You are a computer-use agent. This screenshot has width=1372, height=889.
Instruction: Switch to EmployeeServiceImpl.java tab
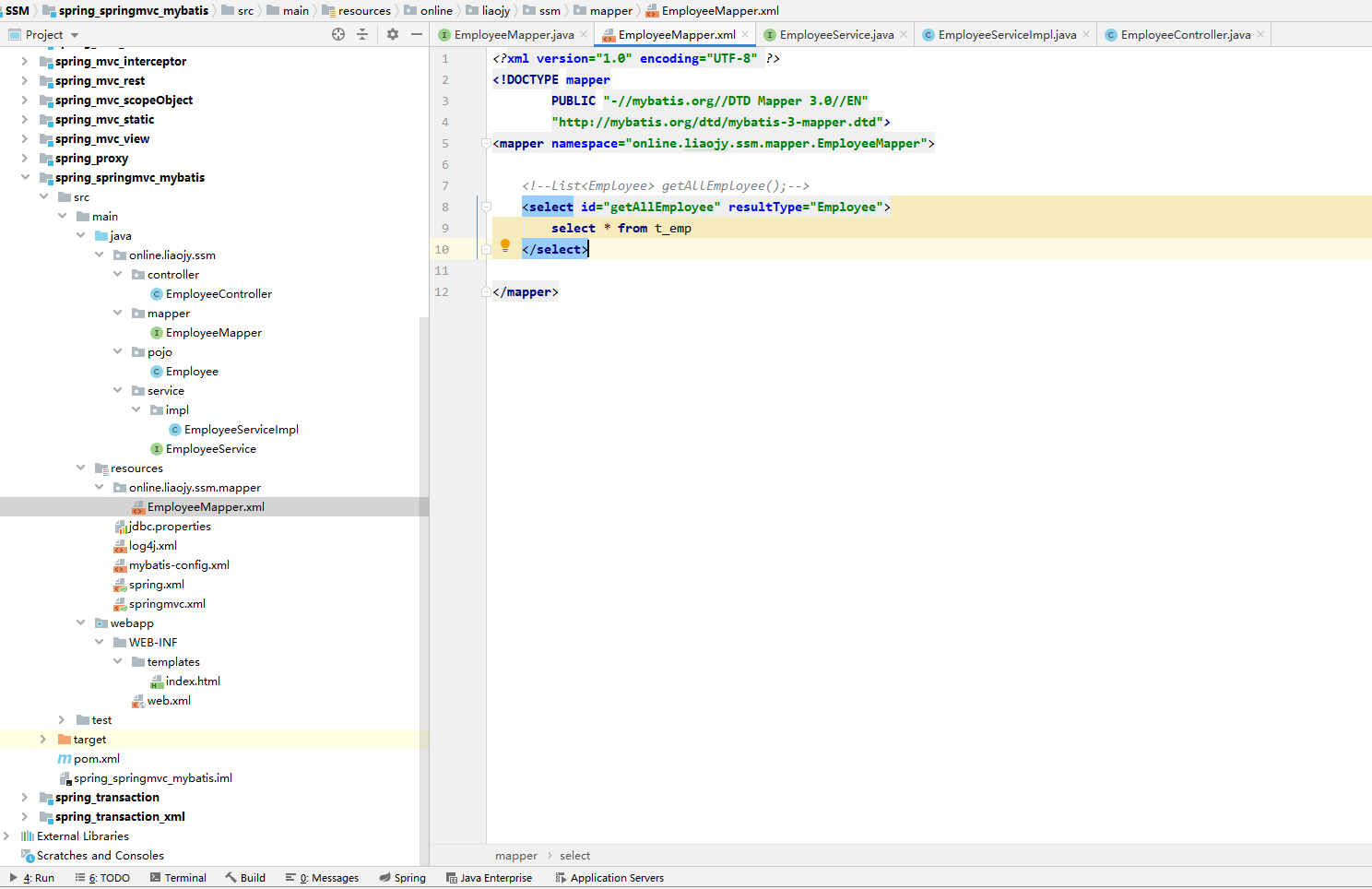(x=1007, y=34)
